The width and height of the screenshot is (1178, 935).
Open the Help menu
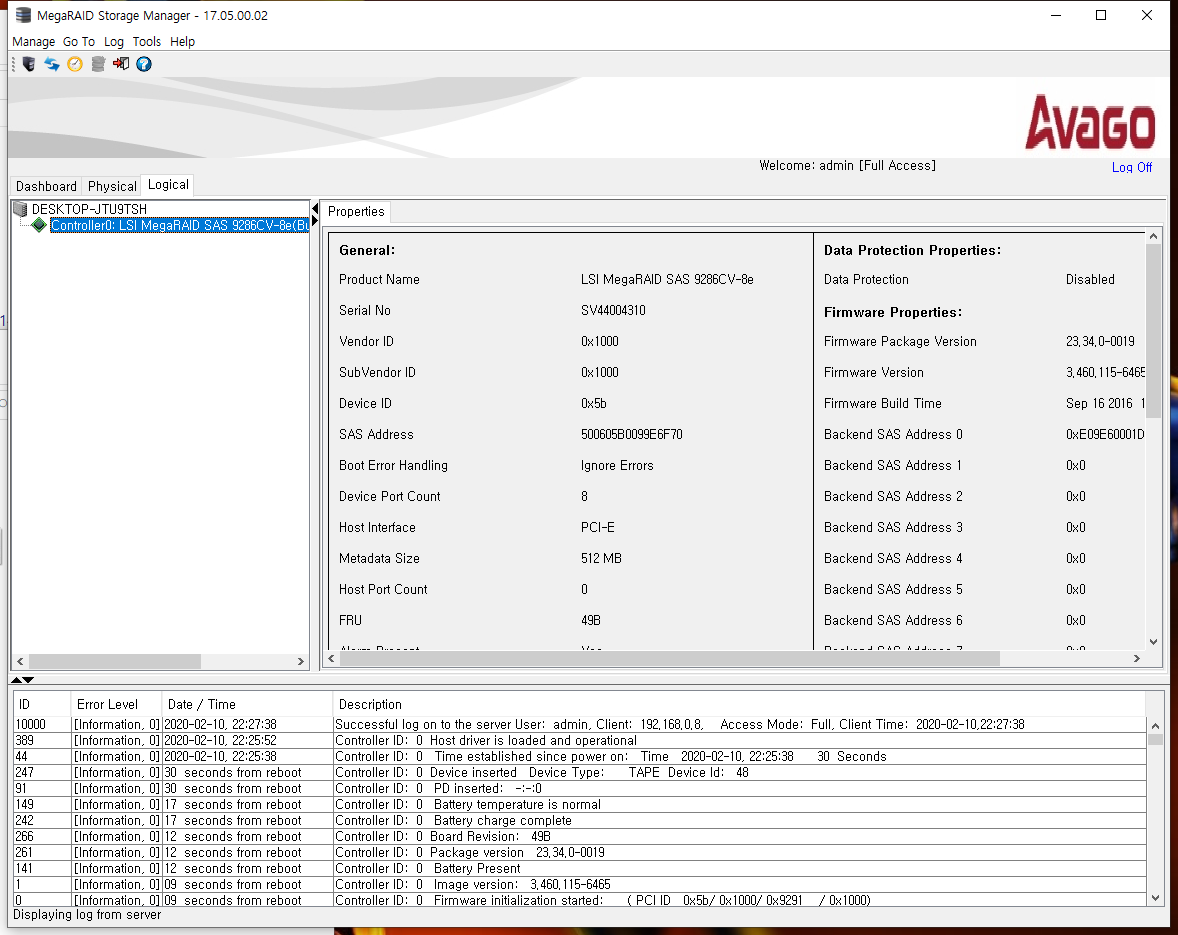click(x=183, y=41)
